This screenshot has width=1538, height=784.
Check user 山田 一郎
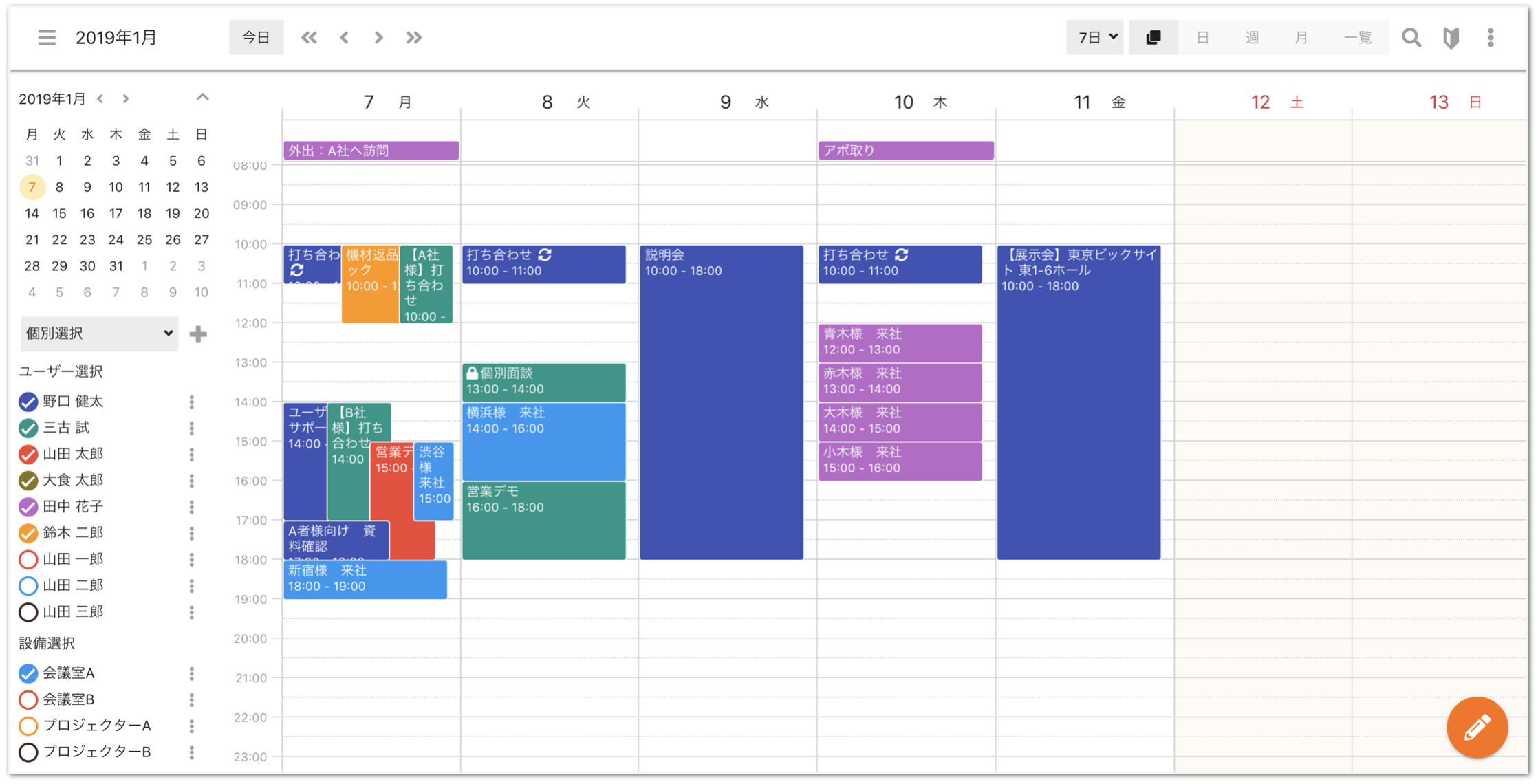(x=28, y=559)
